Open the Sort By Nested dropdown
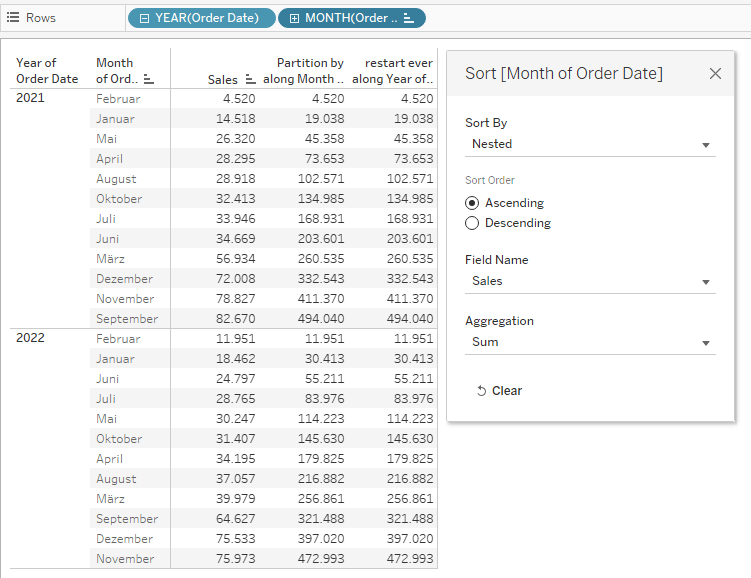 coord(590,144)
